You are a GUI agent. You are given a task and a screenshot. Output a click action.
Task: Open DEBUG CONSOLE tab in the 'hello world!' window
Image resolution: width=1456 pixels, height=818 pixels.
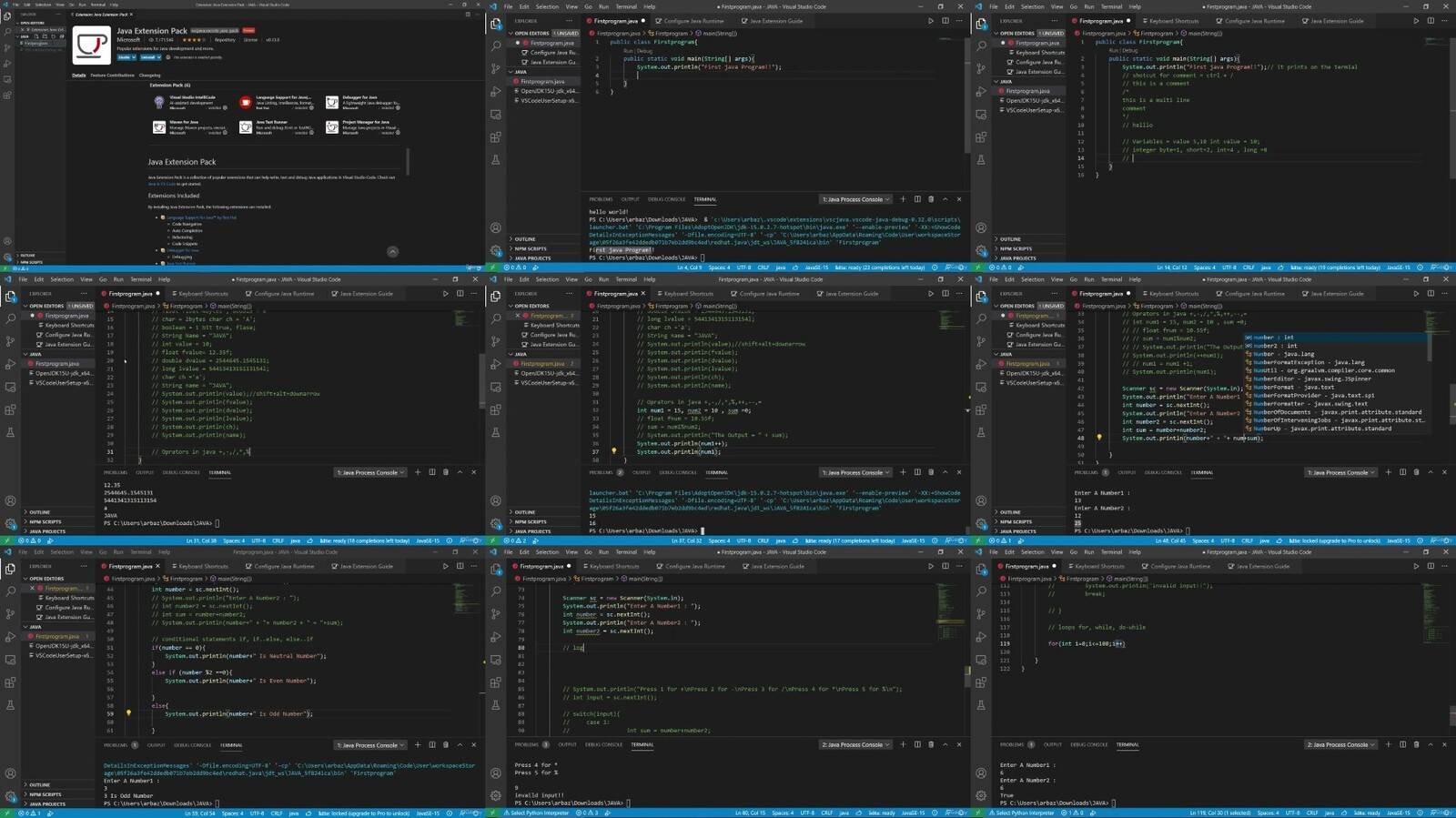tap(667, 199)
